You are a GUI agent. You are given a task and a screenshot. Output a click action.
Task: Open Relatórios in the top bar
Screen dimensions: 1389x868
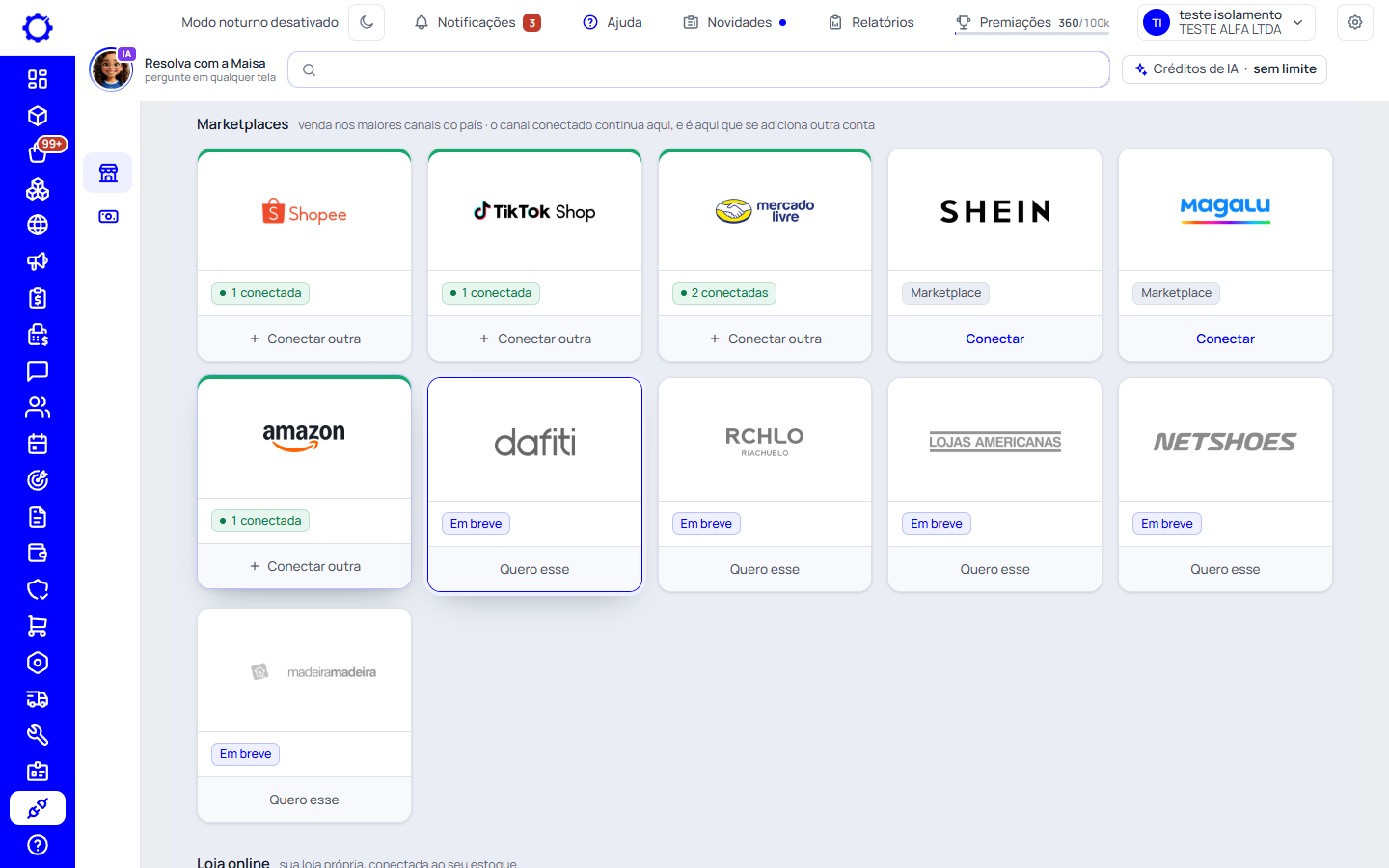pos(871,22)
